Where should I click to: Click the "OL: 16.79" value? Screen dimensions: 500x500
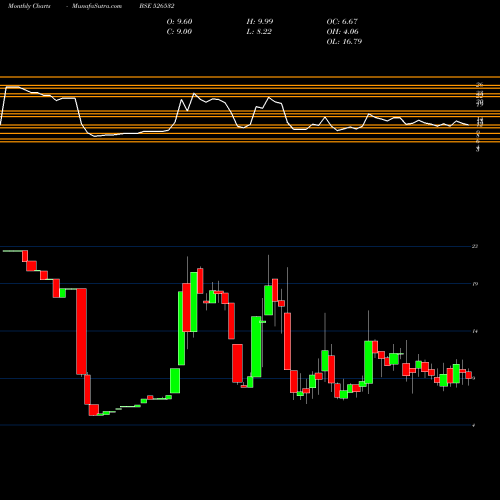(x=344, y=42)
